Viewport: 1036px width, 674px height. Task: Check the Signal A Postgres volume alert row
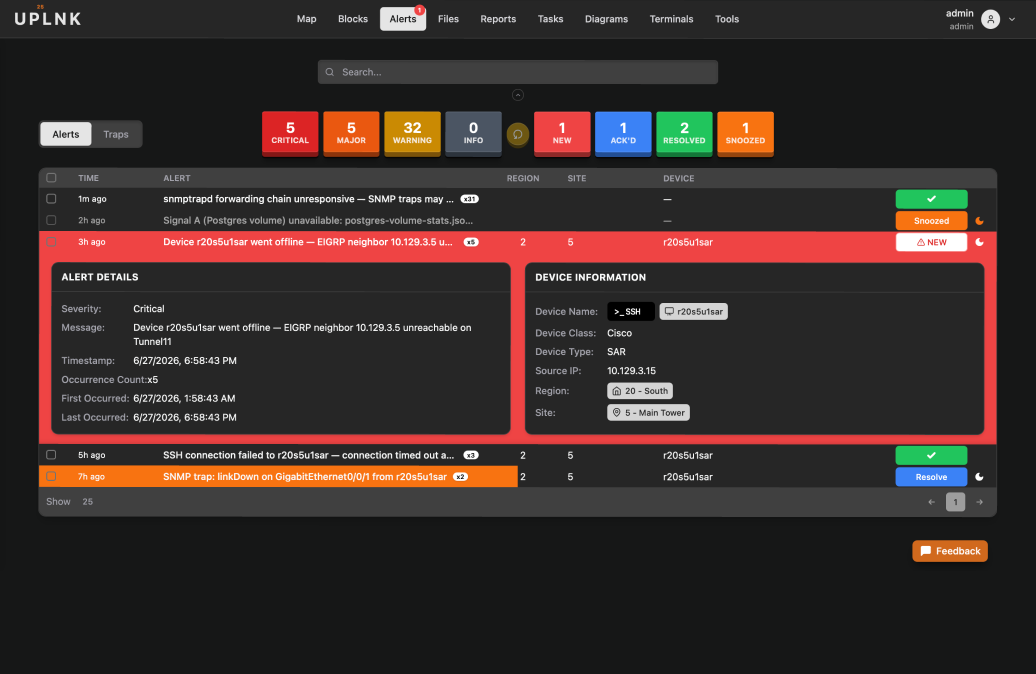point(51,220)
